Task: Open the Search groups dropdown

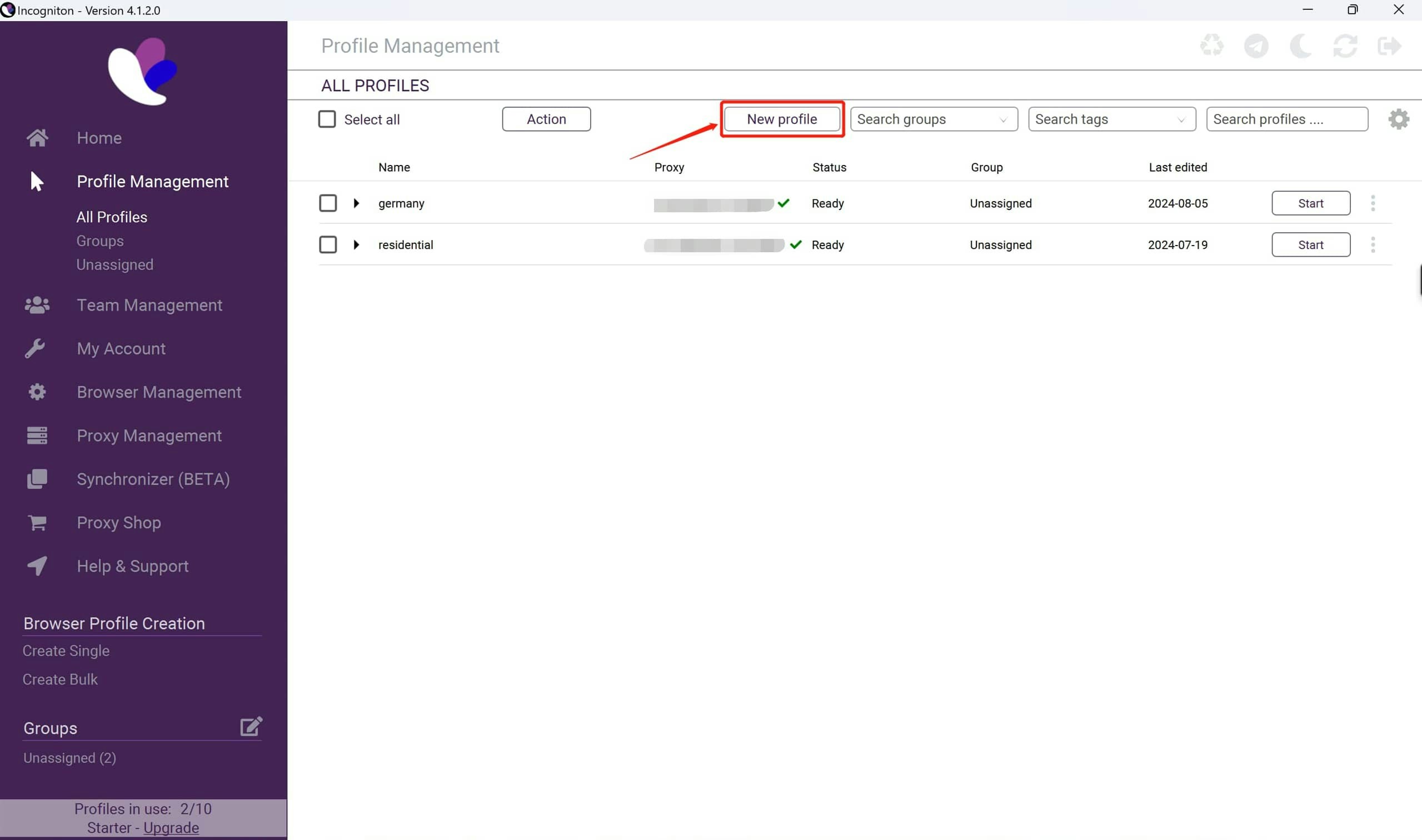Action: pos(934,119)
